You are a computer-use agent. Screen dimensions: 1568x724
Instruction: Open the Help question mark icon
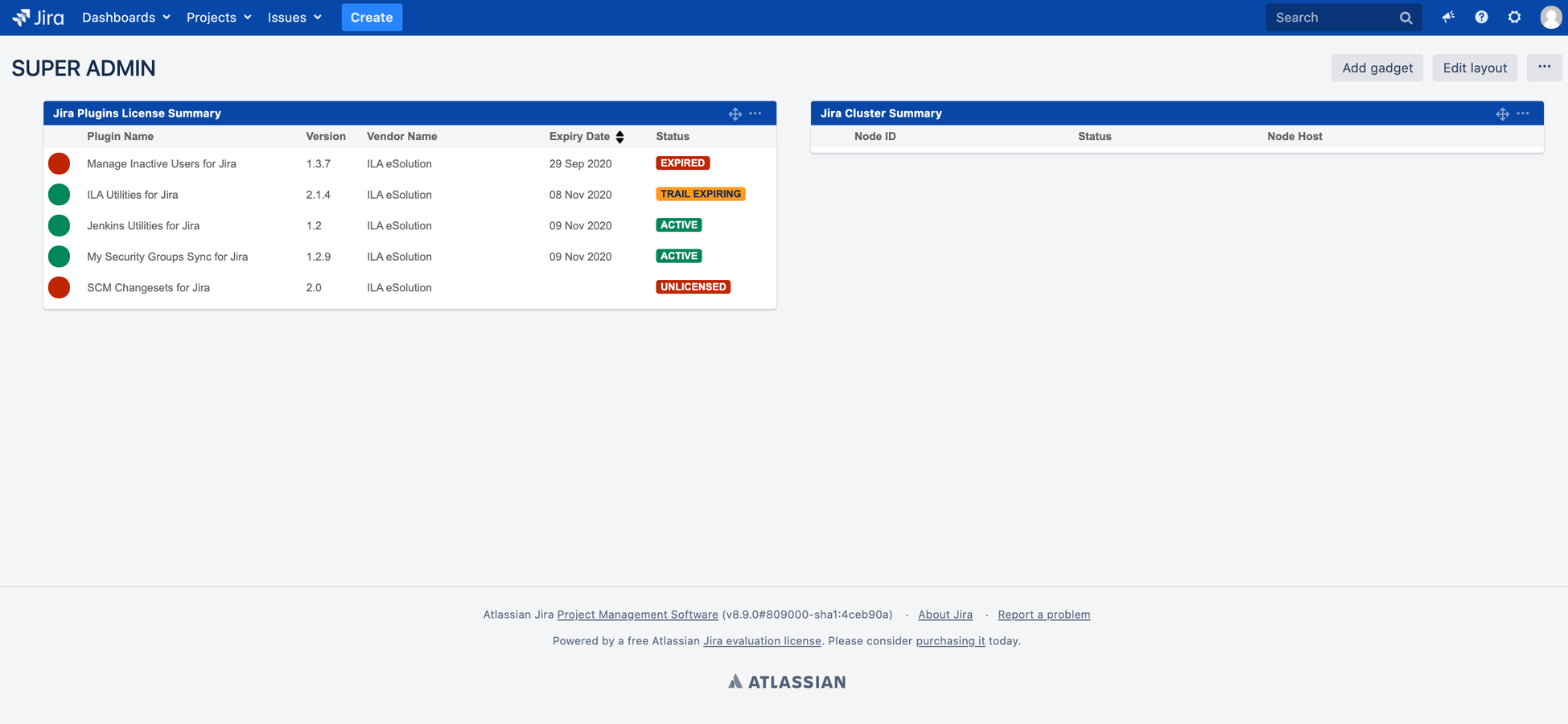click(1481, 17)
